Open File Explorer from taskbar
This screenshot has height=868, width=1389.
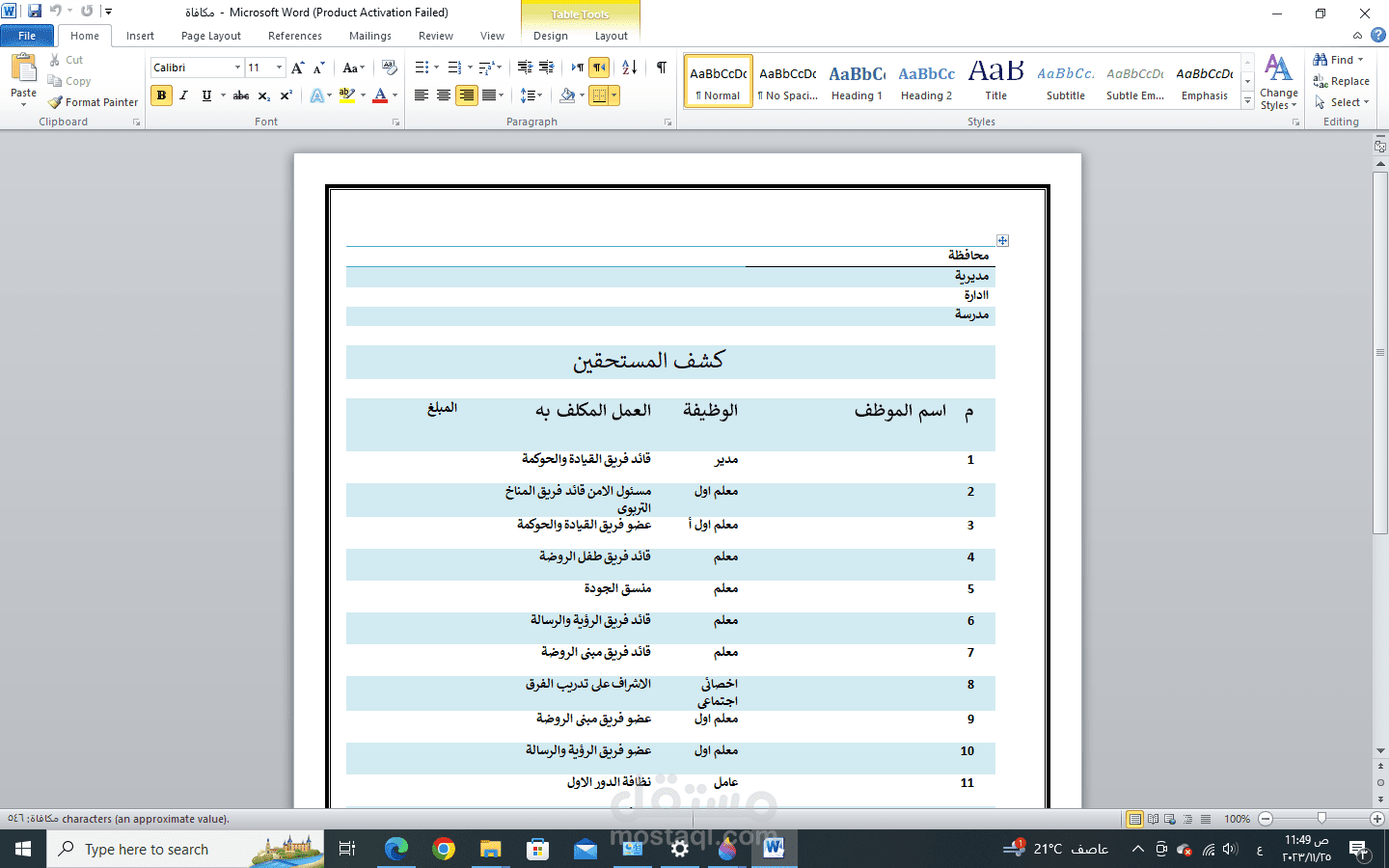(491, 849)
